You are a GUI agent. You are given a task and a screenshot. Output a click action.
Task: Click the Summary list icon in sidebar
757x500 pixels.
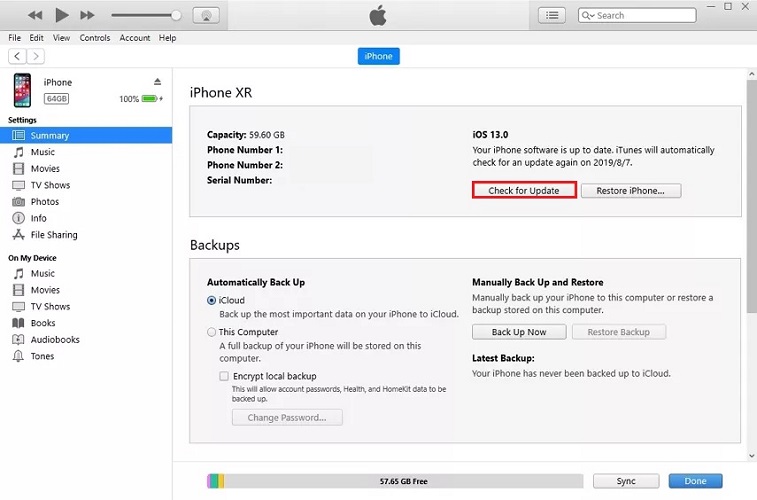click(x=18, y=136)
